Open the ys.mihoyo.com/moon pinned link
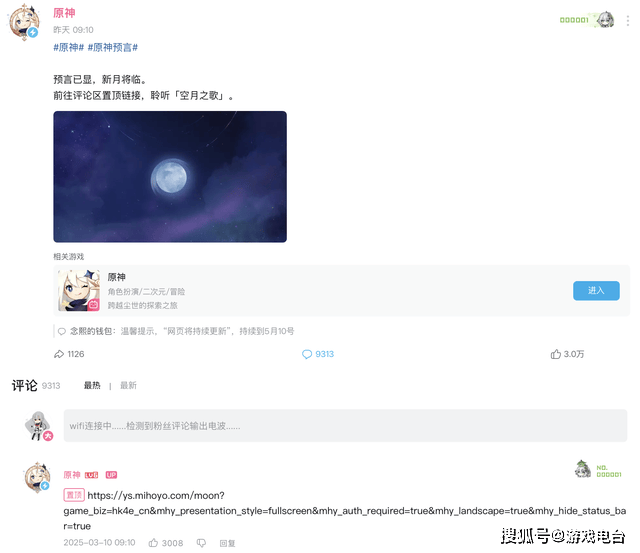Viewport: 640px width, 553px height. [x=344, y=511]
